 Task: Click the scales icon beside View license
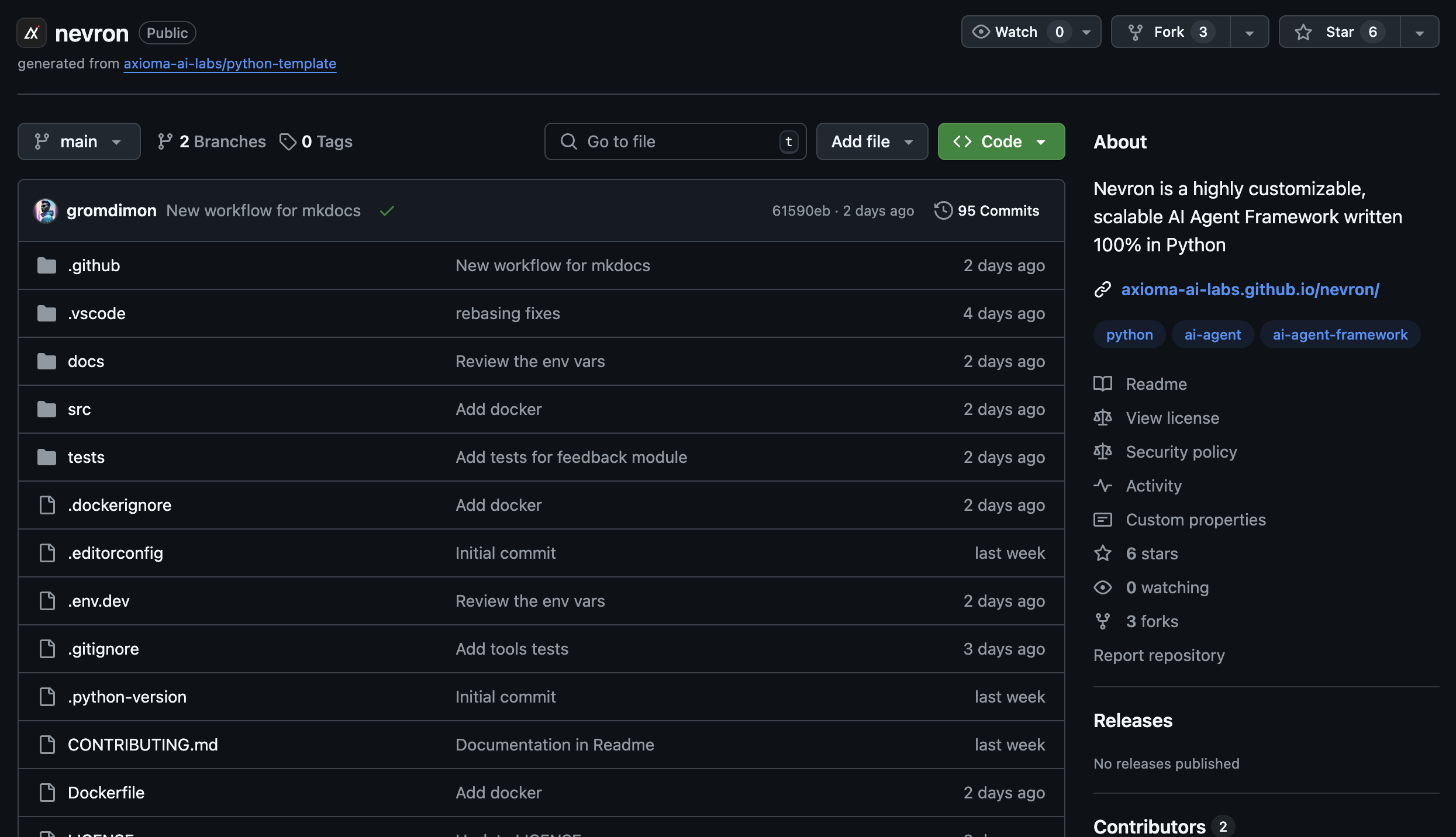pyautogui.click(x=1103, y=418)
